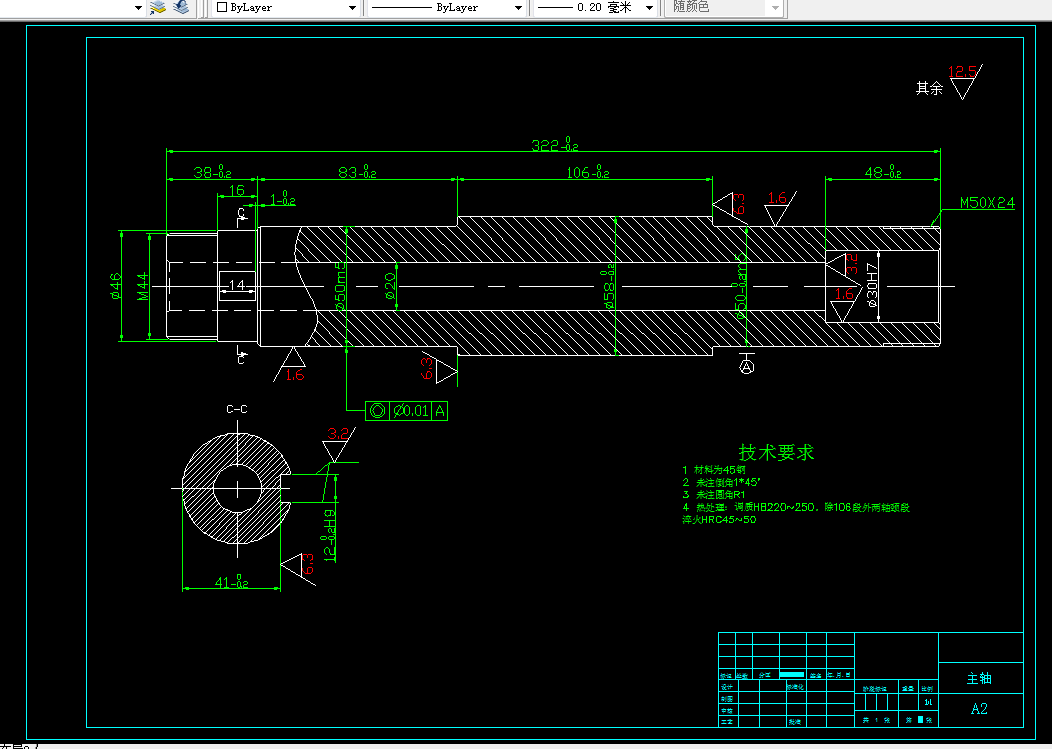This screenshot has height=749, width=1052.
Task: Select the 其余 text label
Action: point(930,88)
